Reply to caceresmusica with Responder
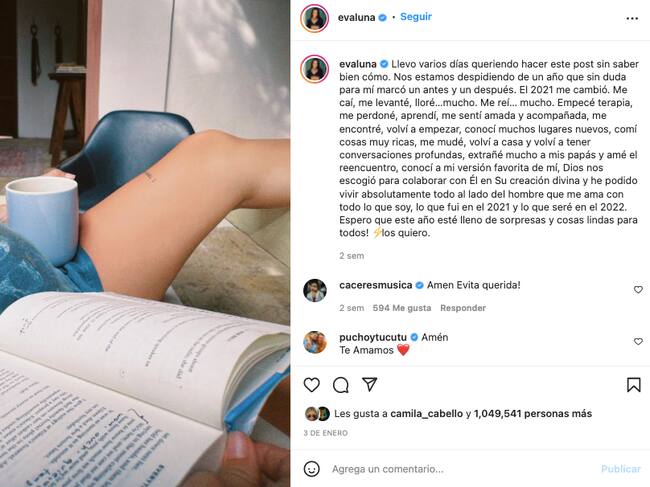The width and height of the screenshot is (650, 487). click(463, 308)
